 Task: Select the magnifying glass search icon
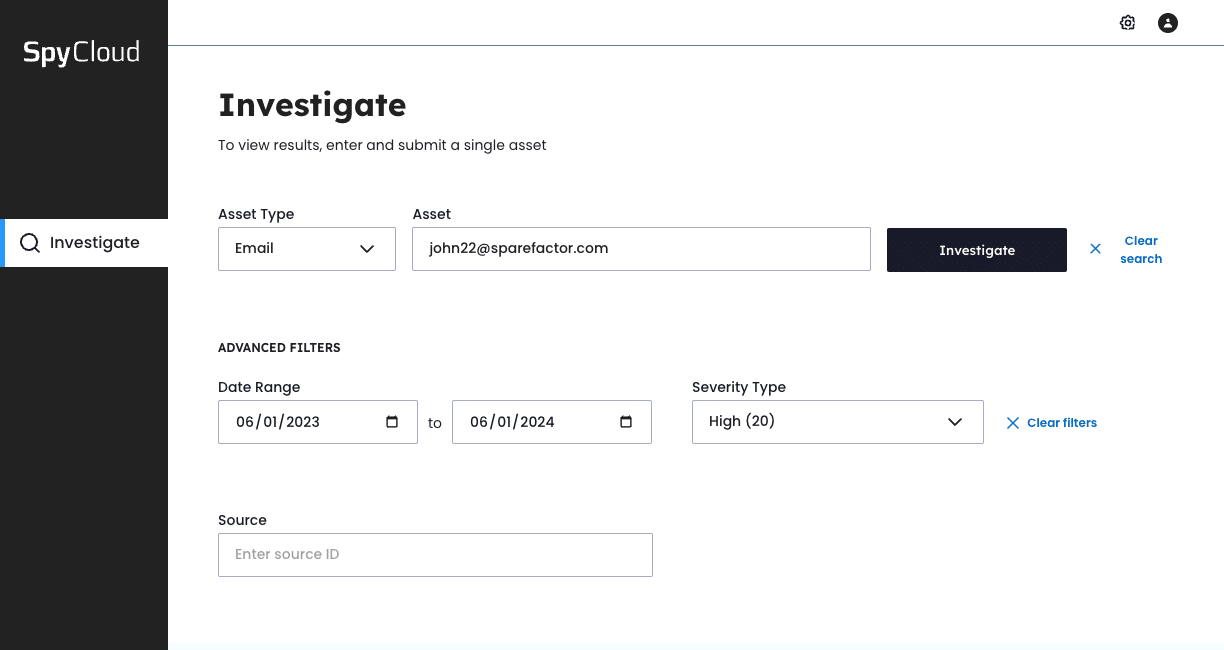(29, 242)
